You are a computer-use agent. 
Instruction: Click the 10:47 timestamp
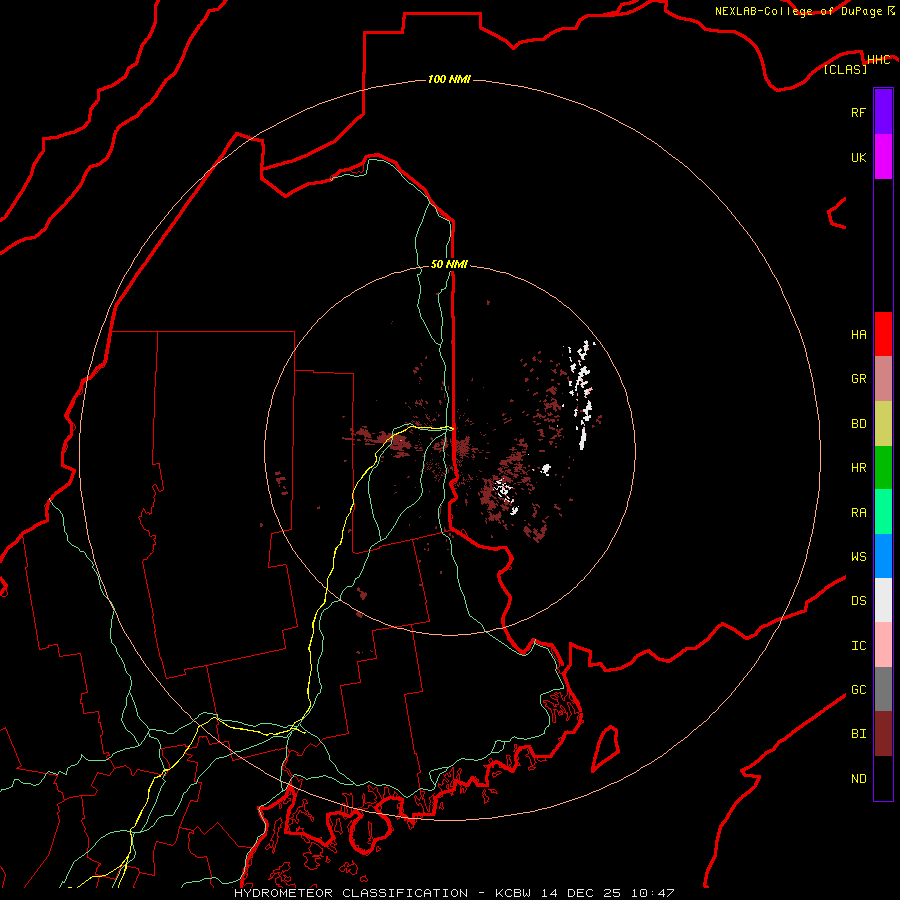[x=652, y=893]
